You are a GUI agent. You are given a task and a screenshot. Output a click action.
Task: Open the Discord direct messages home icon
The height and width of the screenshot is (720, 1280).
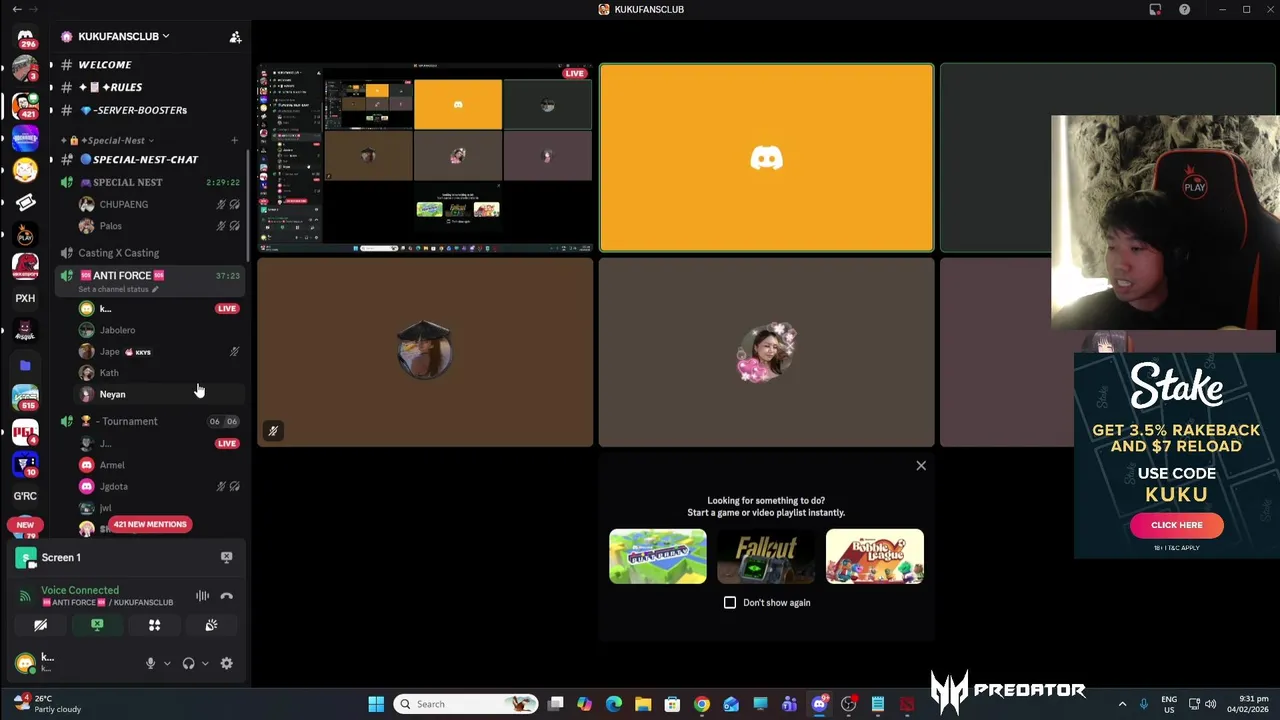[25, 36]
